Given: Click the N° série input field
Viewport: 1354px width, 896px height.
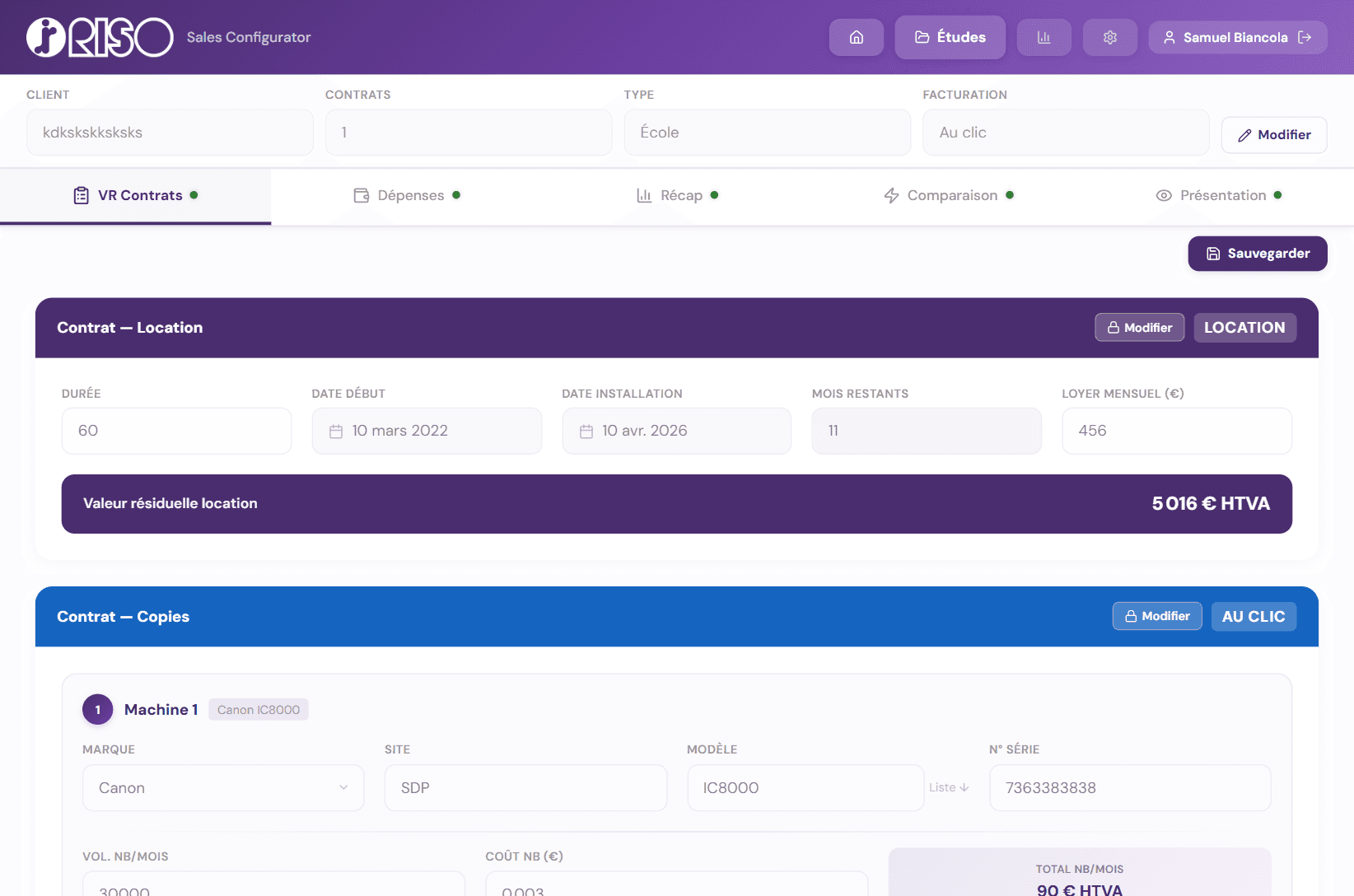Looking at the screenshot, I should click(1129, 787).
